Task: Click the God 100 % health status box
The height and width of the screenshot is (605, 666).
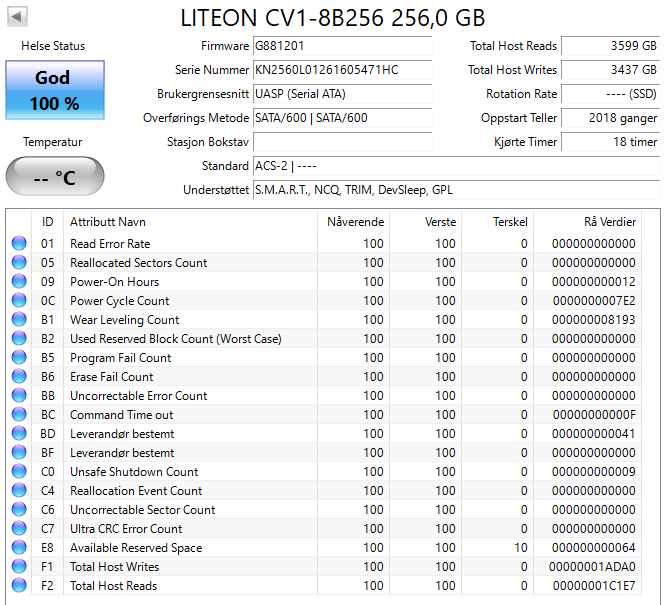Action: [x=53, y=90]
